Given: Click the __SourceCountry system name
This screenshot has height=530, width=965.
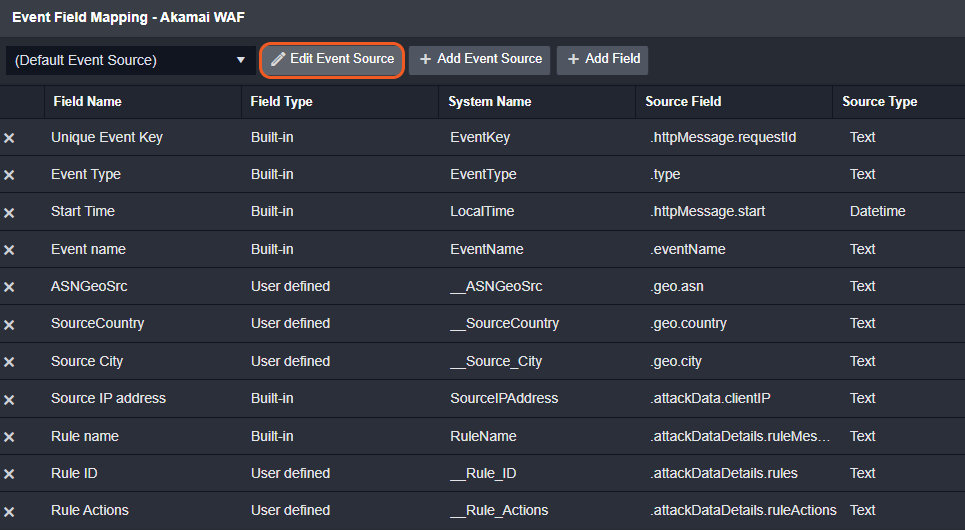Looking at the screenshot, I should click(x=505, y=323).
